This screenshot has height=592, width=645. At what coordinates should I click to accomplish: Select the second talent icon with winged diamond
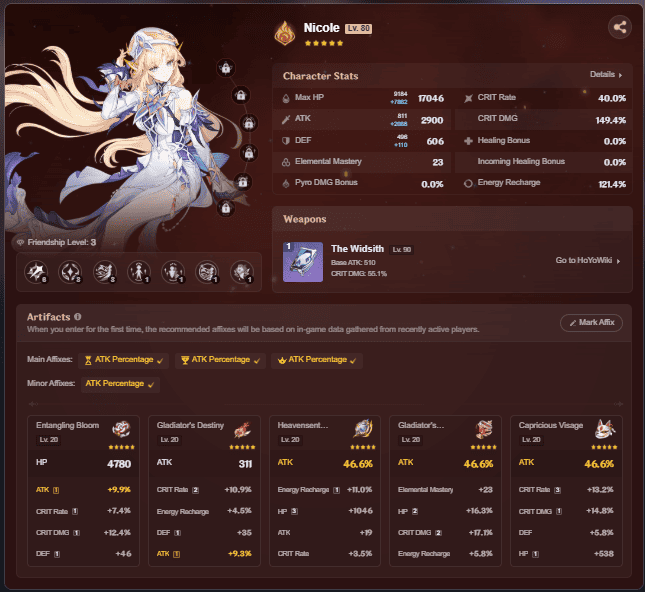pyautogui.click(x=70, y=272)
